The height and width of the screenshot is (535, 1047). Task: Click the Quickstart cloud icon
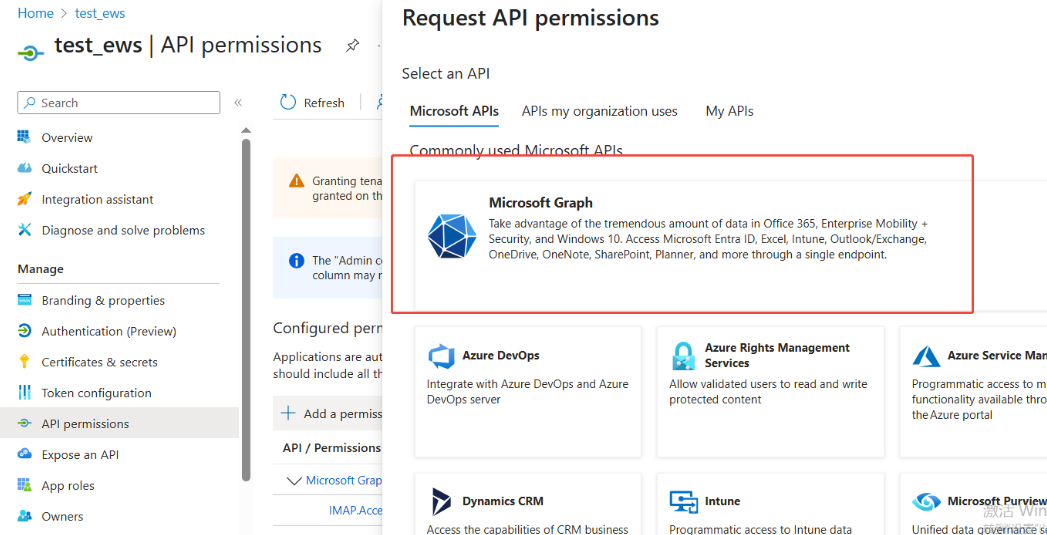[25, 168]
